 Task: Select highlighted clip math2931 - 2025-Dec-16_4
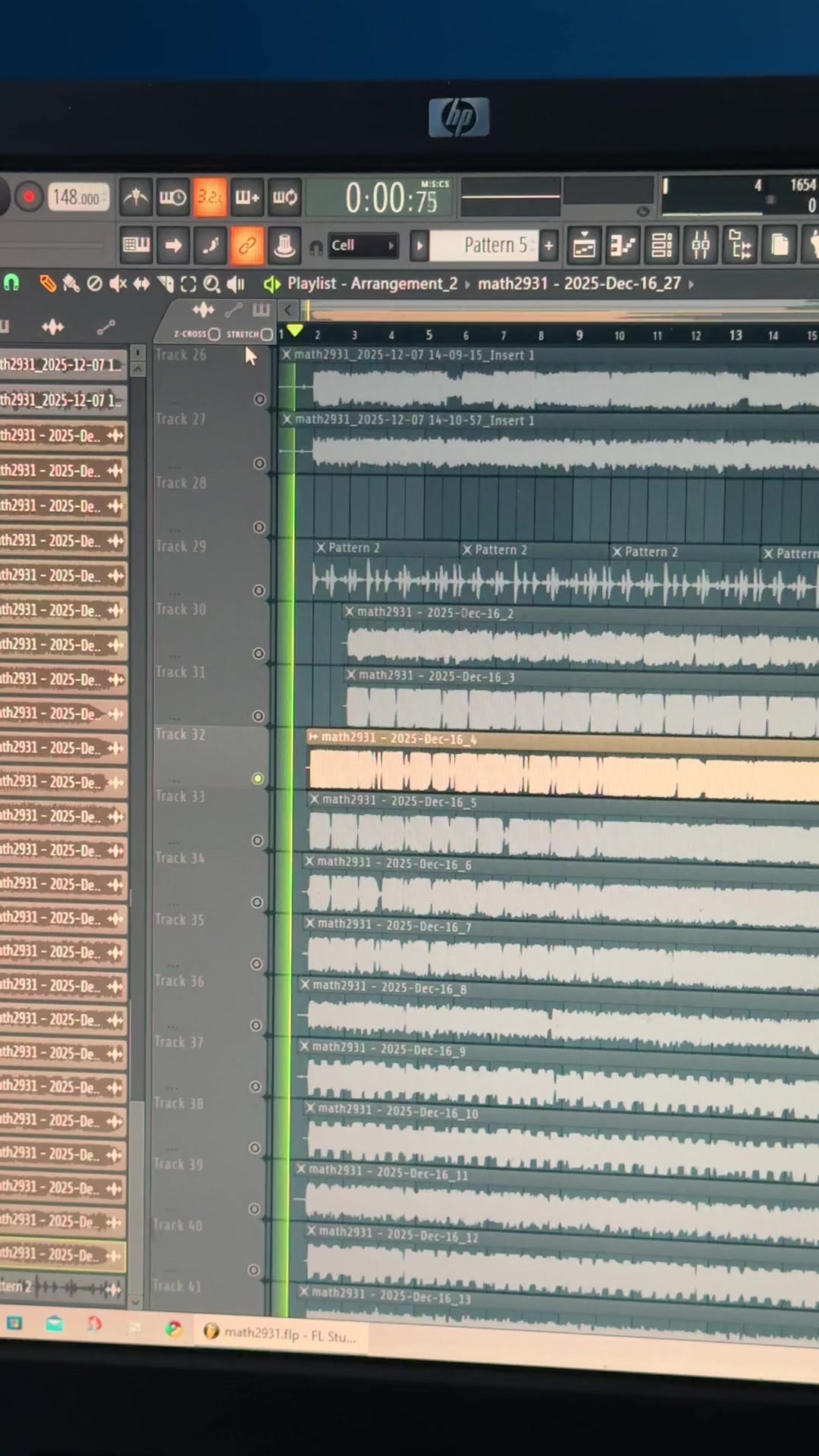(x=563, y=766)
